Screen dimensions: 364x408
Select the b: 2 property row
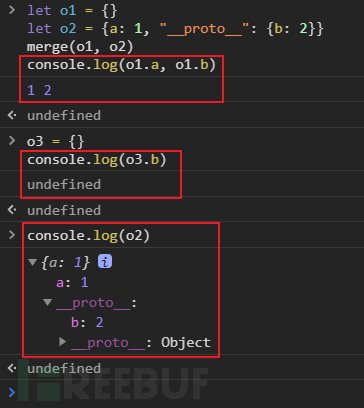[87, 322]
